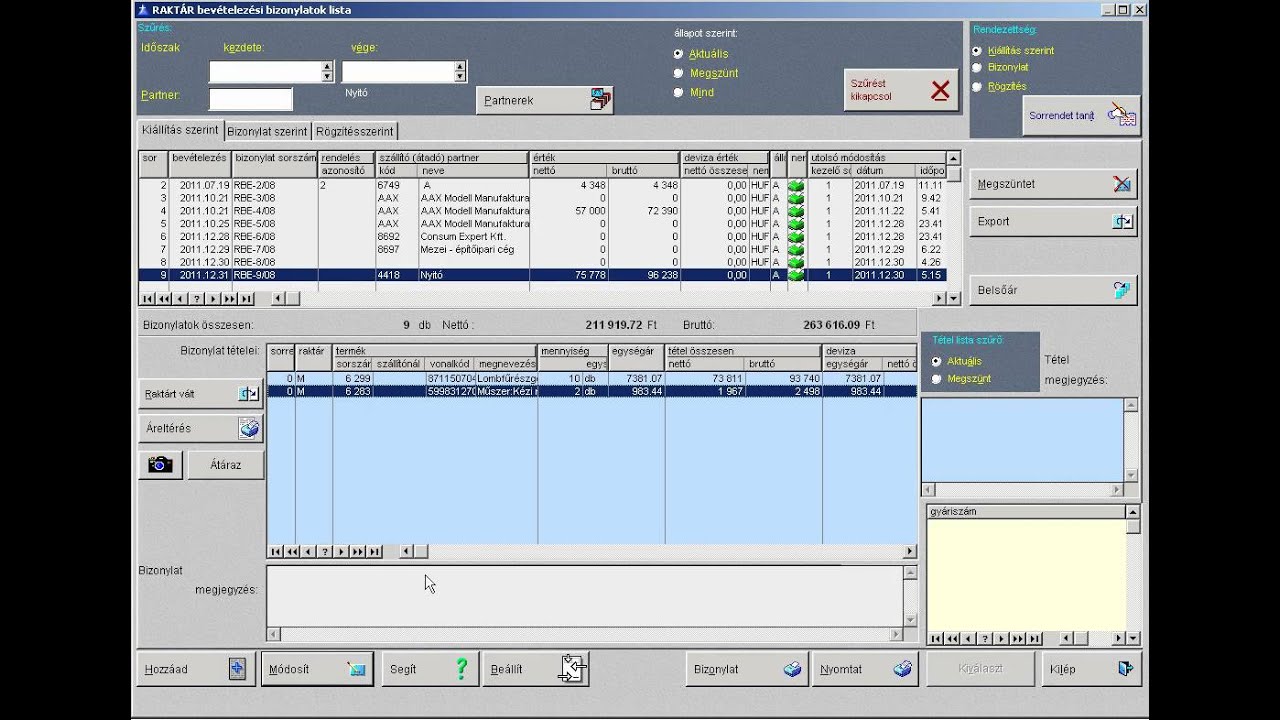Jump to last record in gyáriszám navigator

[x=1034, y=639]
